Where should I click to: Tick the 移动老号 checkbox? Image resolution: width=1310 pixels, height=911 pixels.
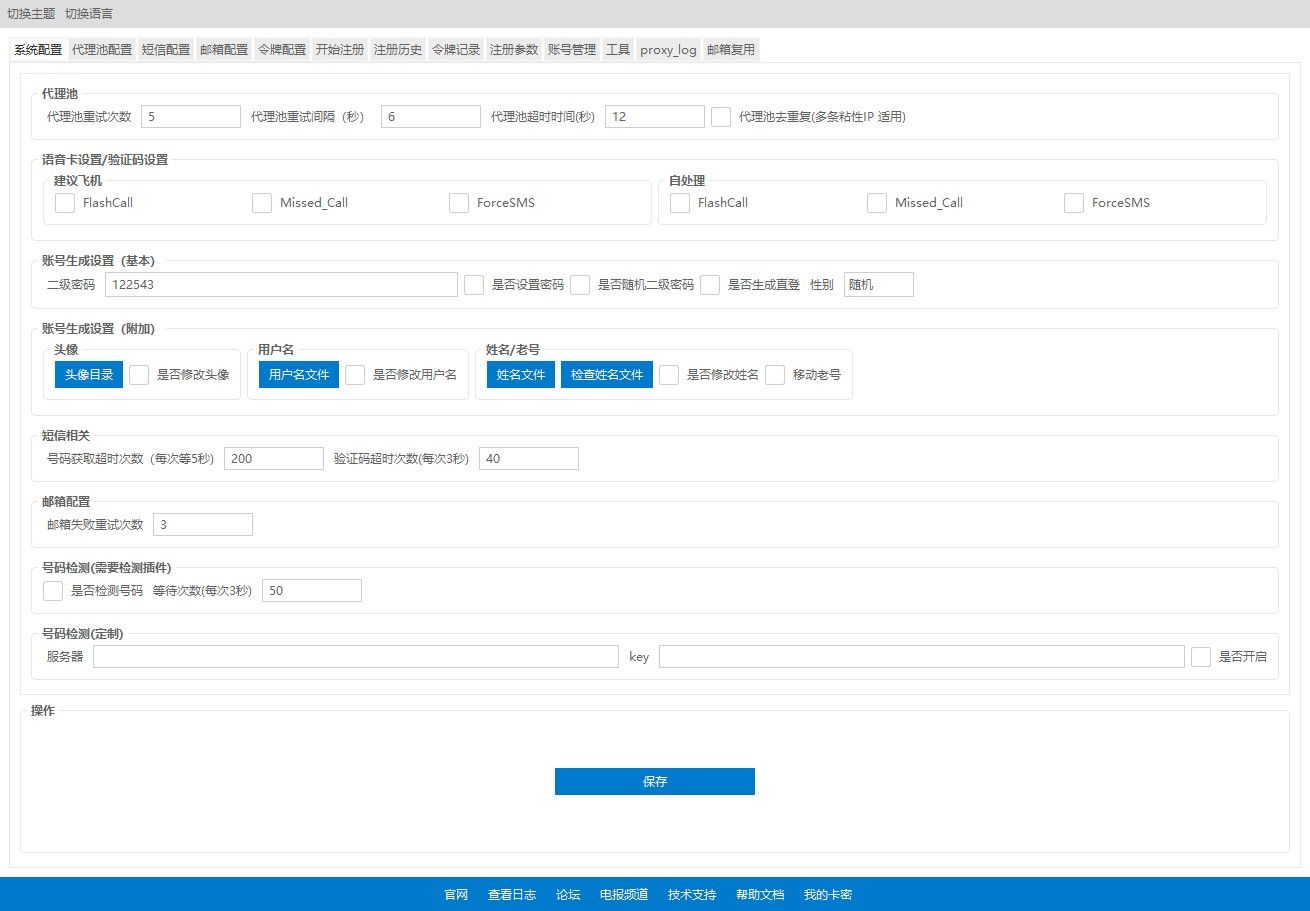775,375
